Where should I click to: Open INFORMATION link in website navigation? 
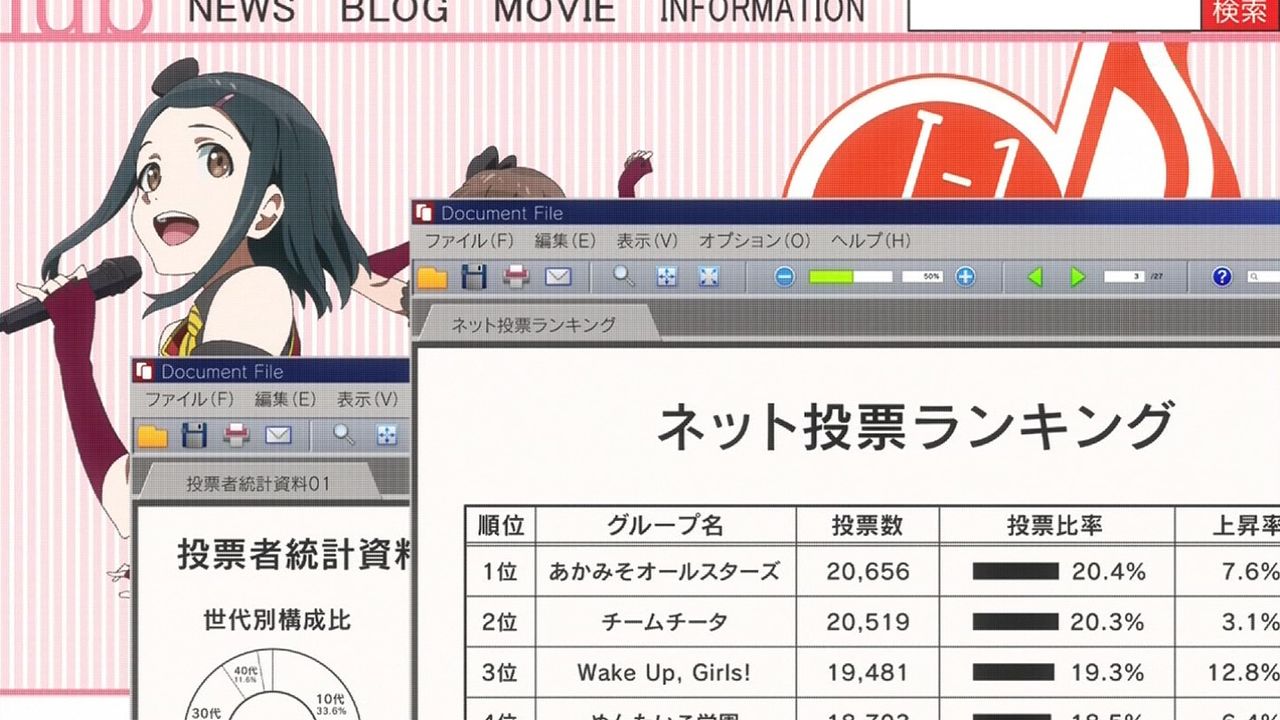click(761, 10)
